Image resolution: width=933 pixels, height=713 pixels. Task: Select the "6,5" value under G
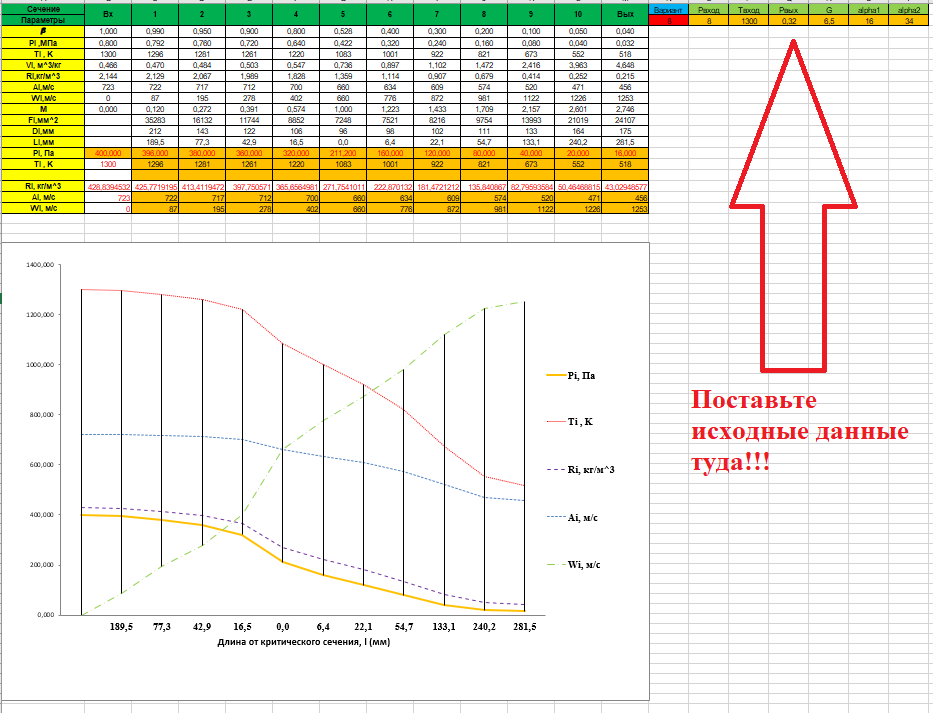(x=829, y=21)
